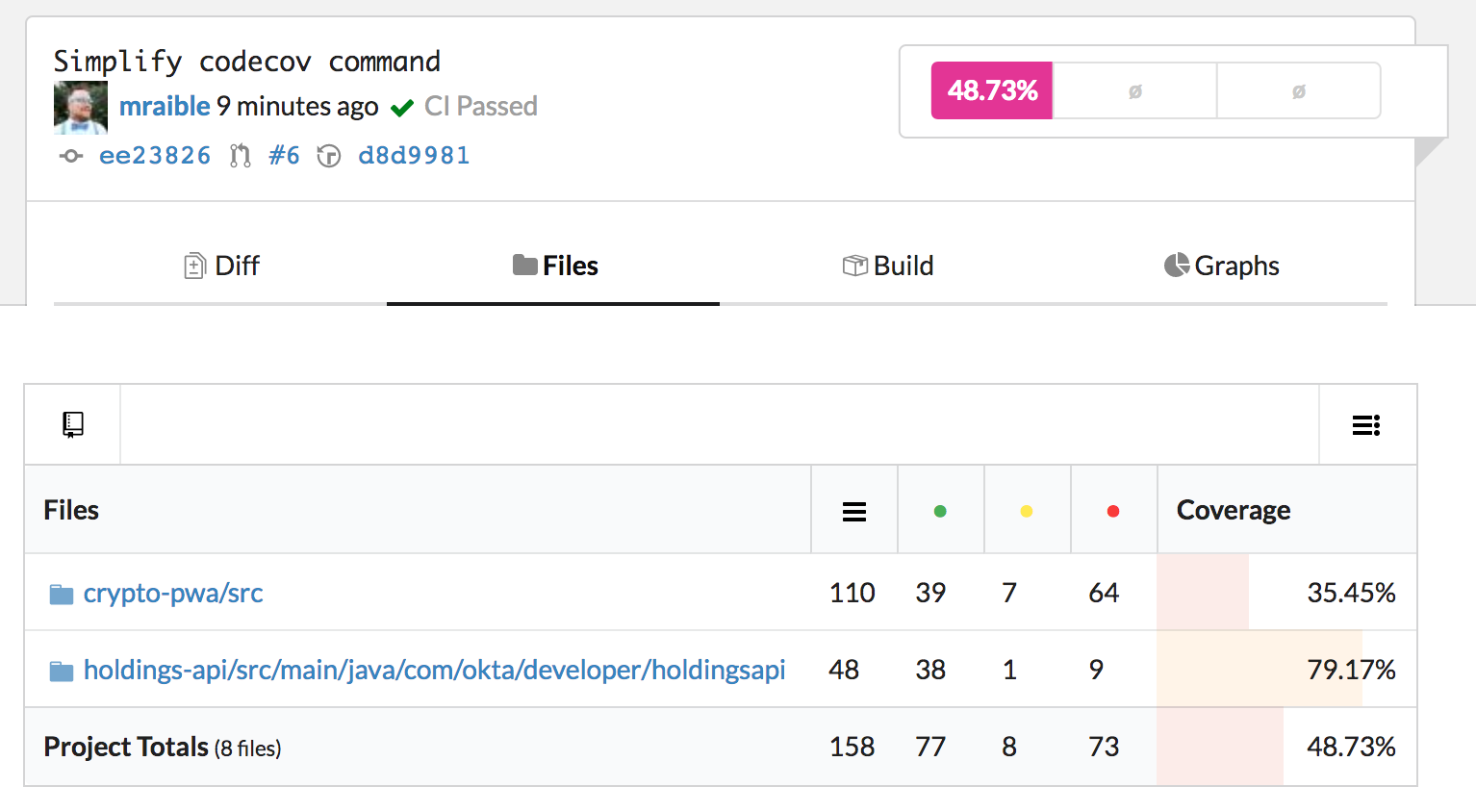Click the lines column header icon
This screenshot has height=812, width=1476.
coord(853,511)
